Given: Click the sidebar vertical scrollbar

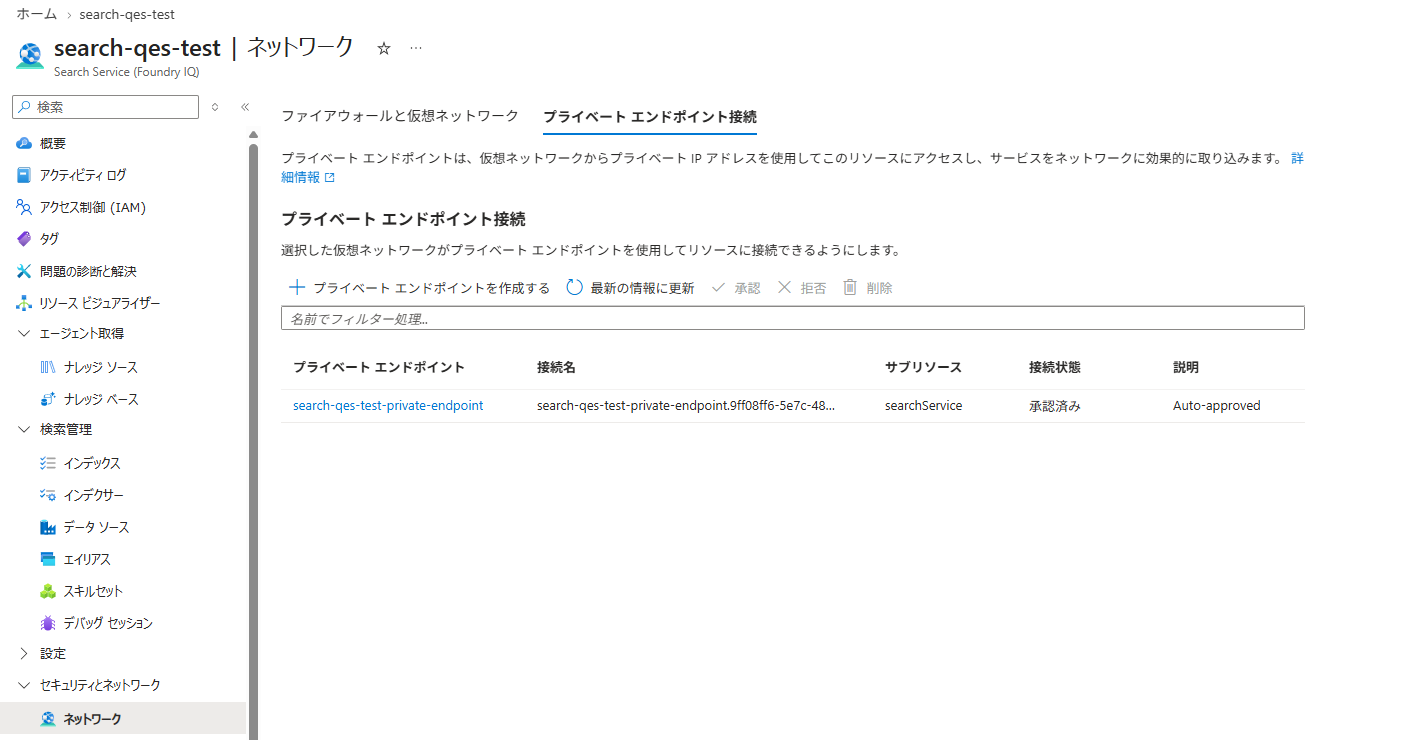Looking at the screenshot, I should pos(253,440).
